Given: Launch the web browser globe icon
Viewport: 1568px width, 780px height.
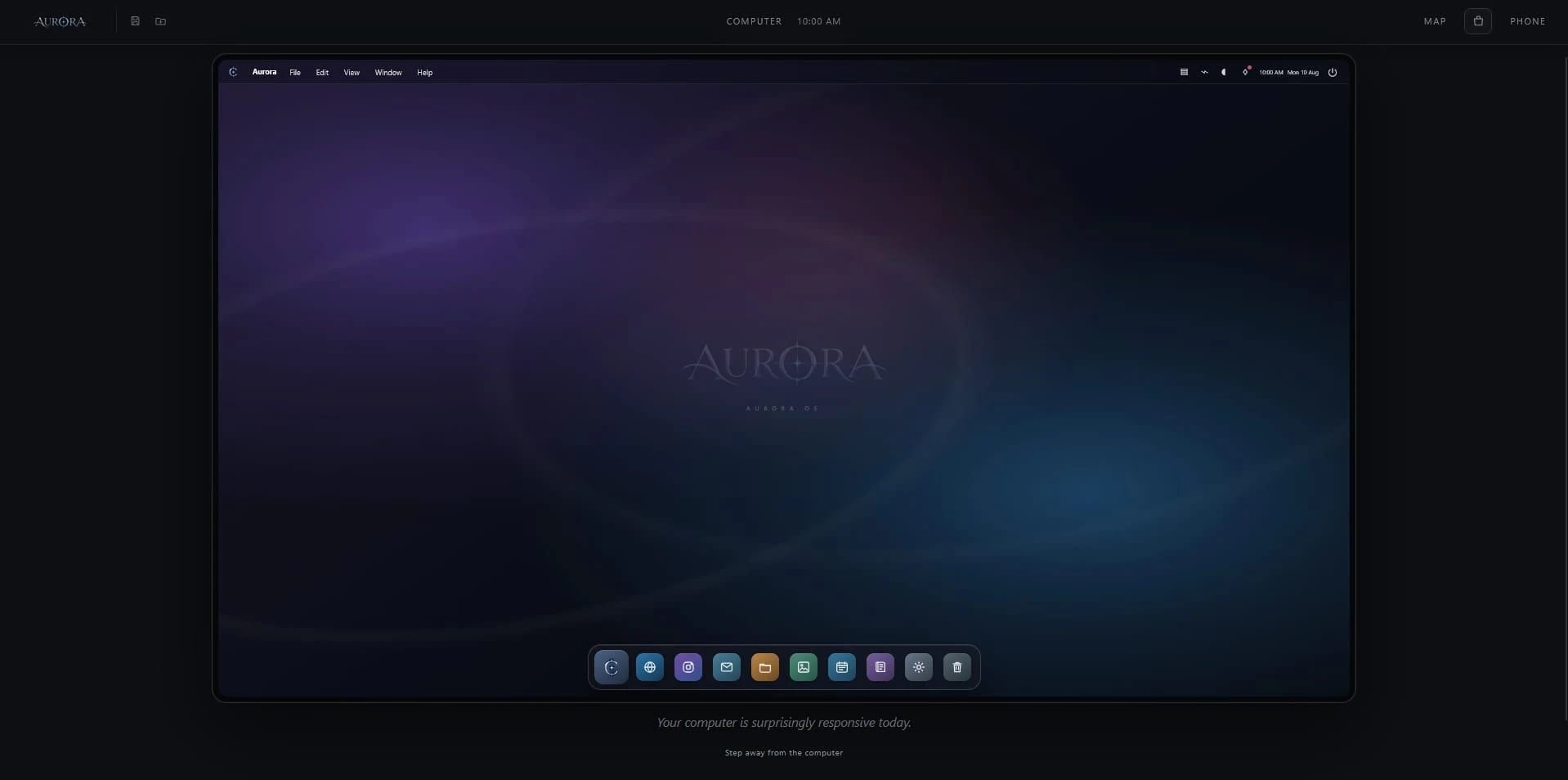Looking at the screenshot, I should pos(650,667).
